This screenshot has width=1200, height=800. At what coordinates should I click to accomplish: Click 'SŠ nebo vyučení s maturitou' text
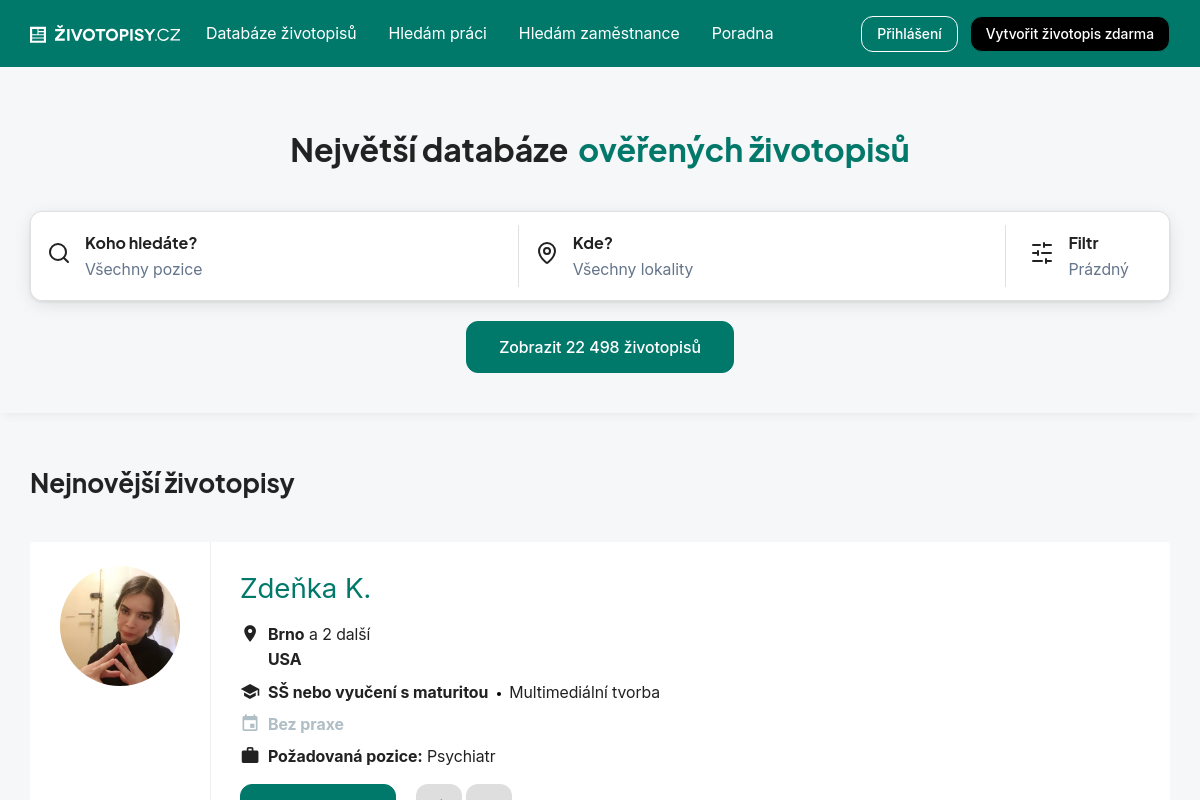click(378, 692)
